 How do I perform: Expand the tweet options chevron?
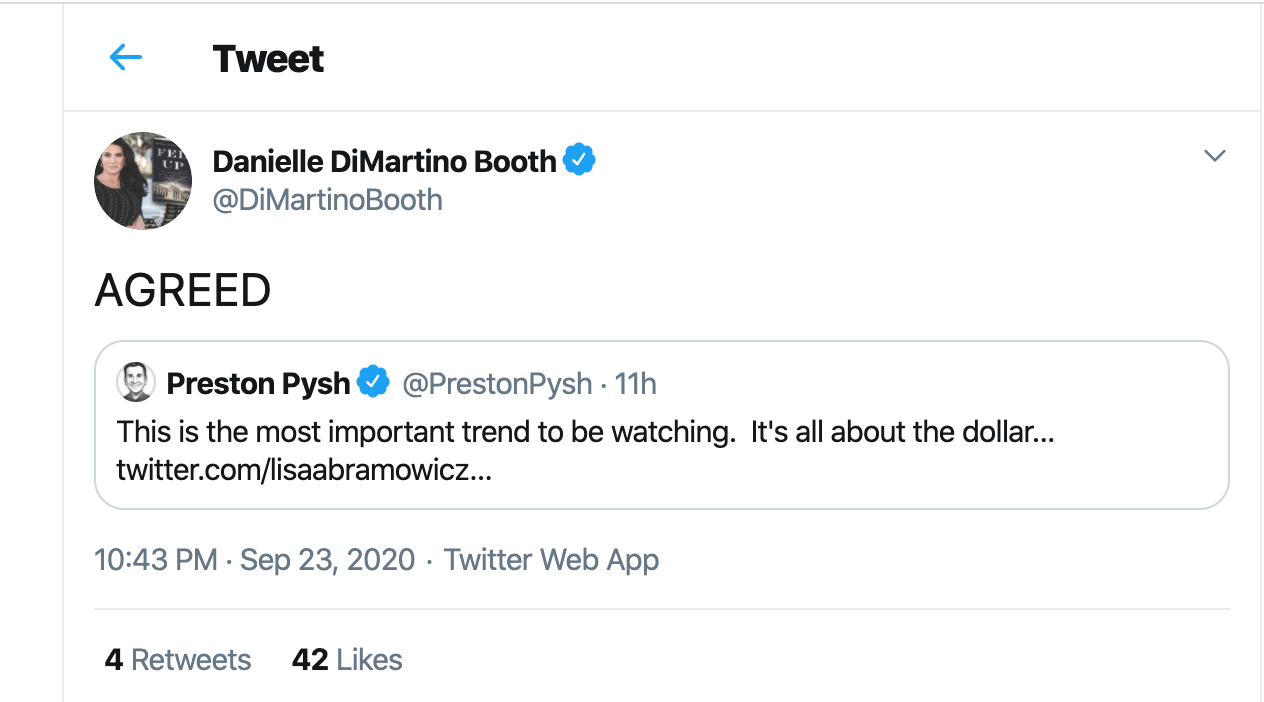(1214, 156)
